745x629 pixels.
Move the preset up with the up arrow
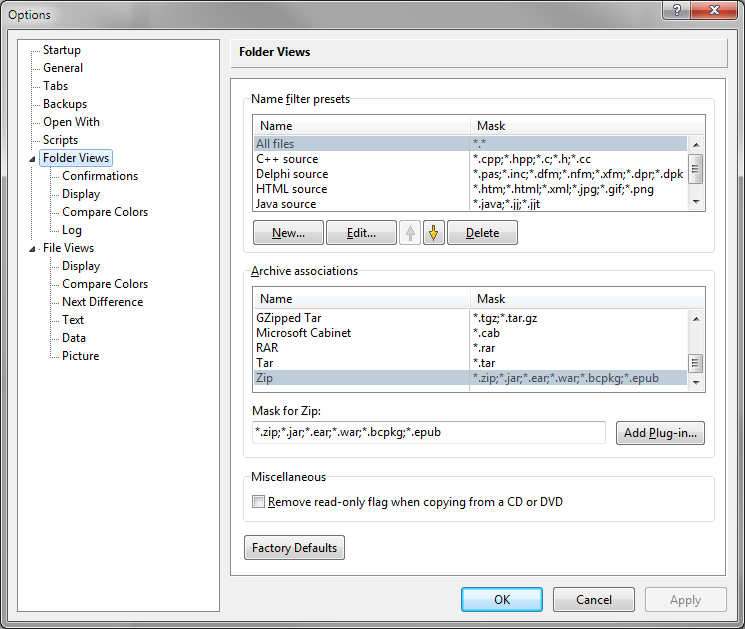[410, 233]
